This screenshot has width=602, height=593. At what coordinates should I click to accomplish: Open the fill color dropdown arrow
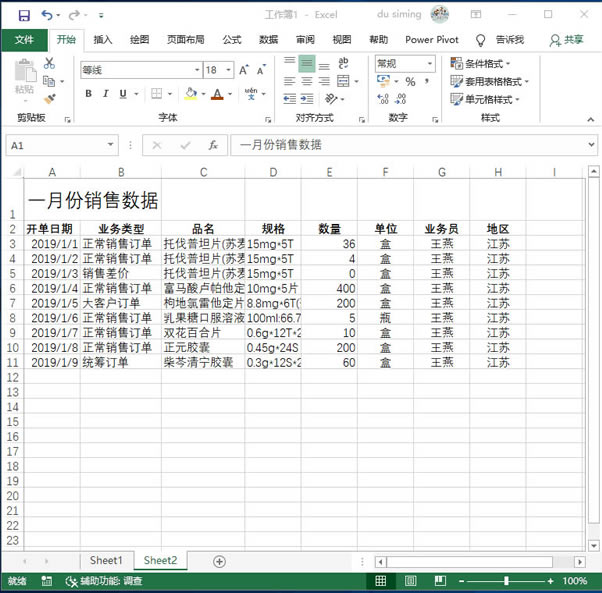203,94
